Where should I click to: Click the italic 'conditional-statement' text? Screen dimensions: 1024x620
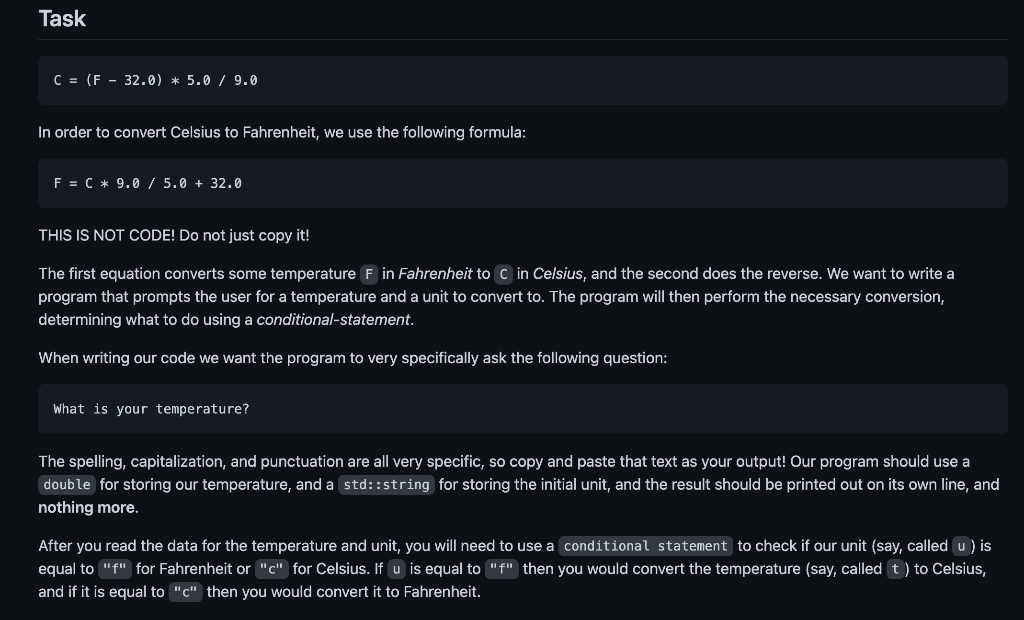[334, 319]
